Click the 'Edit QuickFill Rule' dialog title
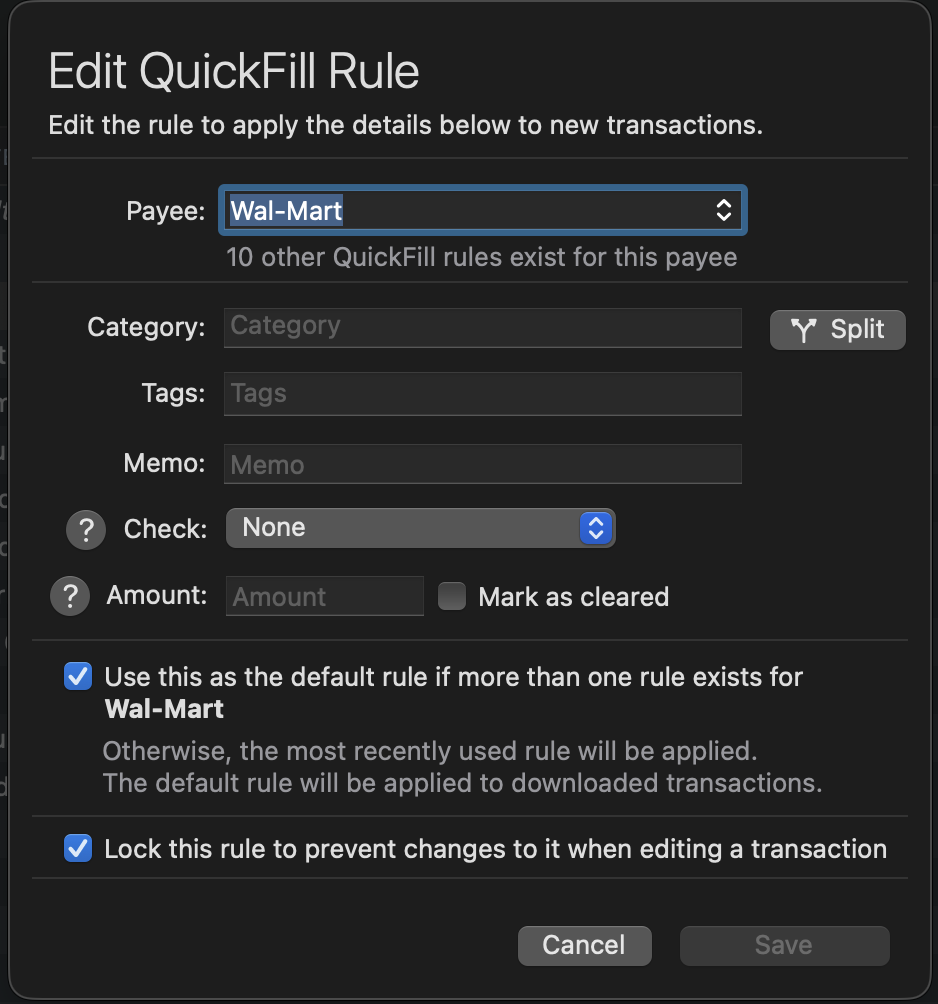This screenshot has width=938, height=1004. 234,73
